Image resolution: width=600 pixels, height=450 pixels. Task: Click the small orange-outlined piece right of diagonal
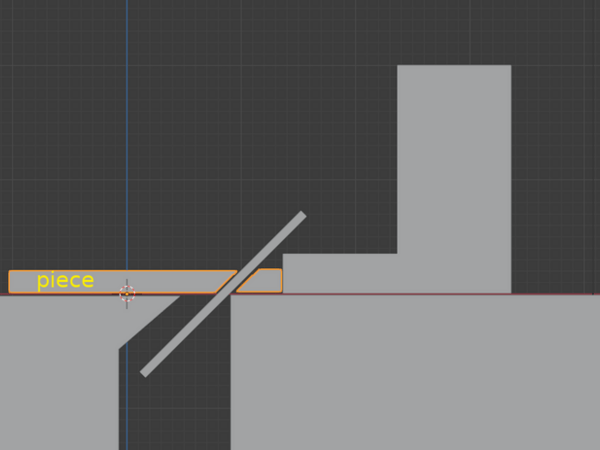(262, 281)
